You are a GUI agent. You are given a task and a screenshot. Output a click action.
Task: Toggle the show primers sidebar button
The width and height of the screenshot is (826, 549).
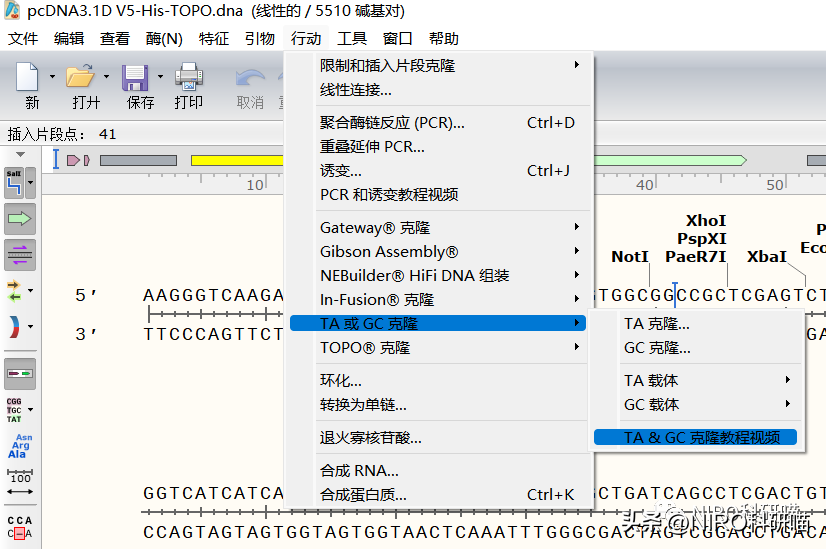[x=19, y=254]
